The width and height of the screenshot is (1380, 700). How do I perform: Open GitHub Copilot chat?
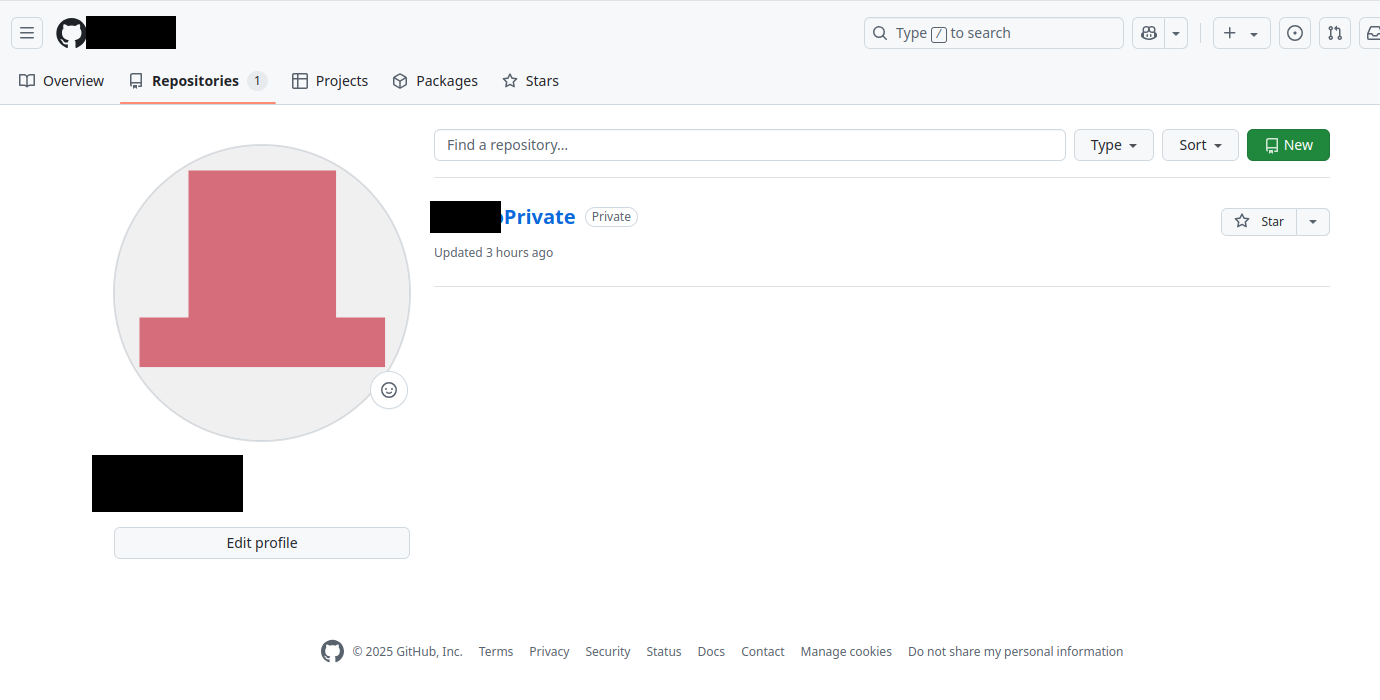1148,32
